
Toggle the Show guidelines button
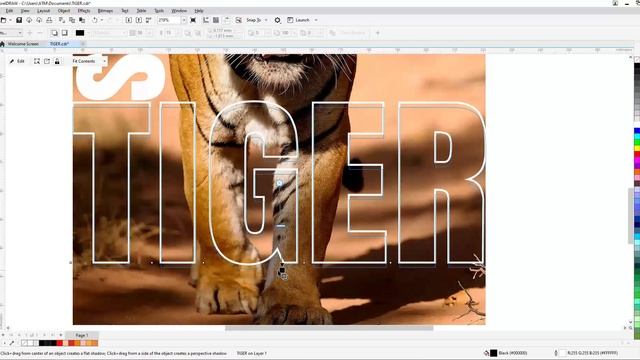pyautogui.click(x=227, y=20)
